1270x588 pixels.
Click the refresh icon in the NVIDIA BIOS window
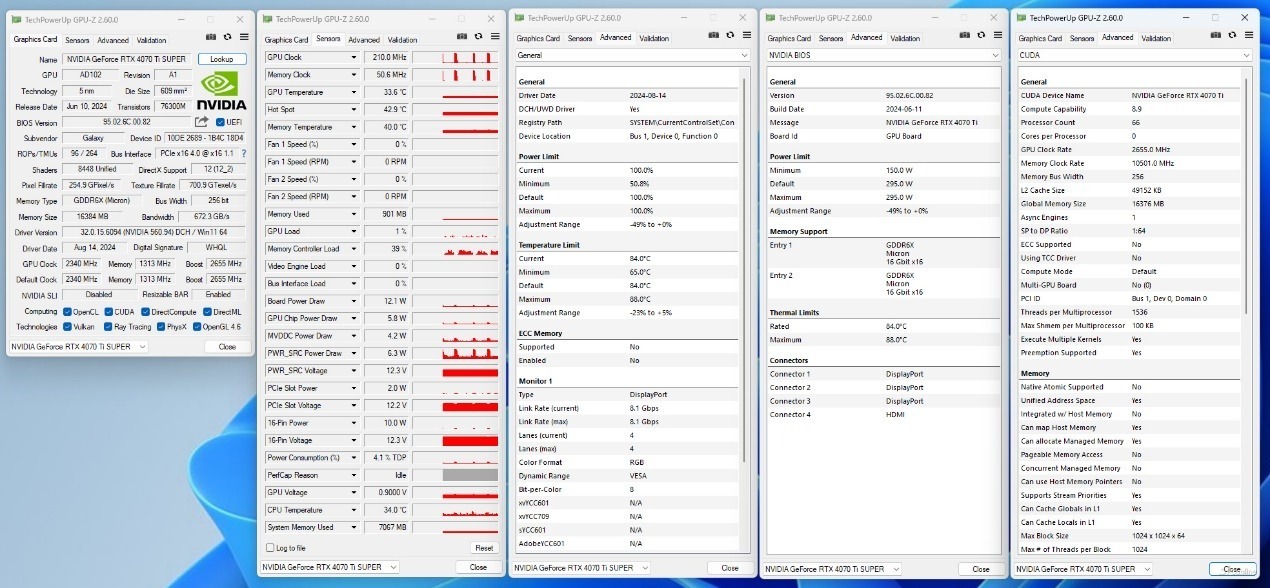pyautogui.click(x=983, y=37)
